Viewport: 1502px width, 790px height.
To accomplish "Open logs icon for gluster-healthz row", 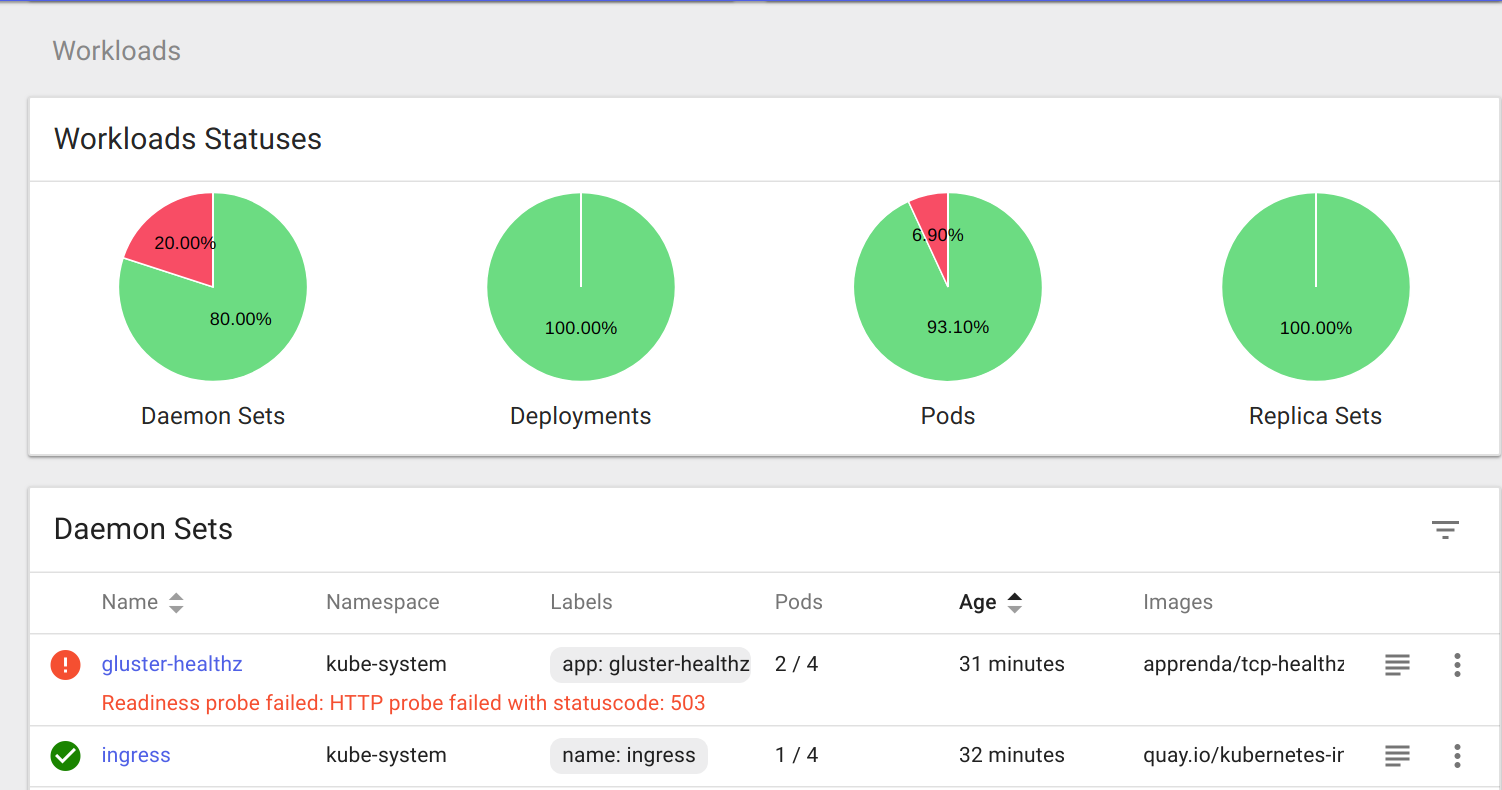I will 1397,664.
